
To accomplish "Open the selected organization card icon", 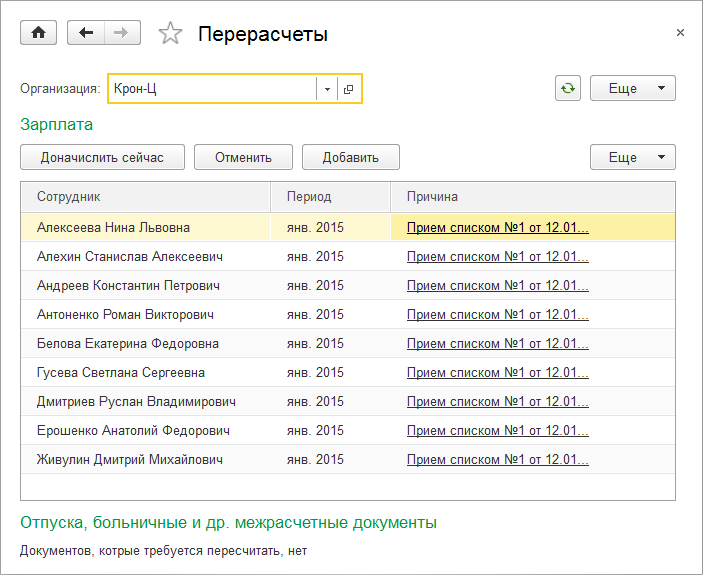I will (x=349, y=89).
